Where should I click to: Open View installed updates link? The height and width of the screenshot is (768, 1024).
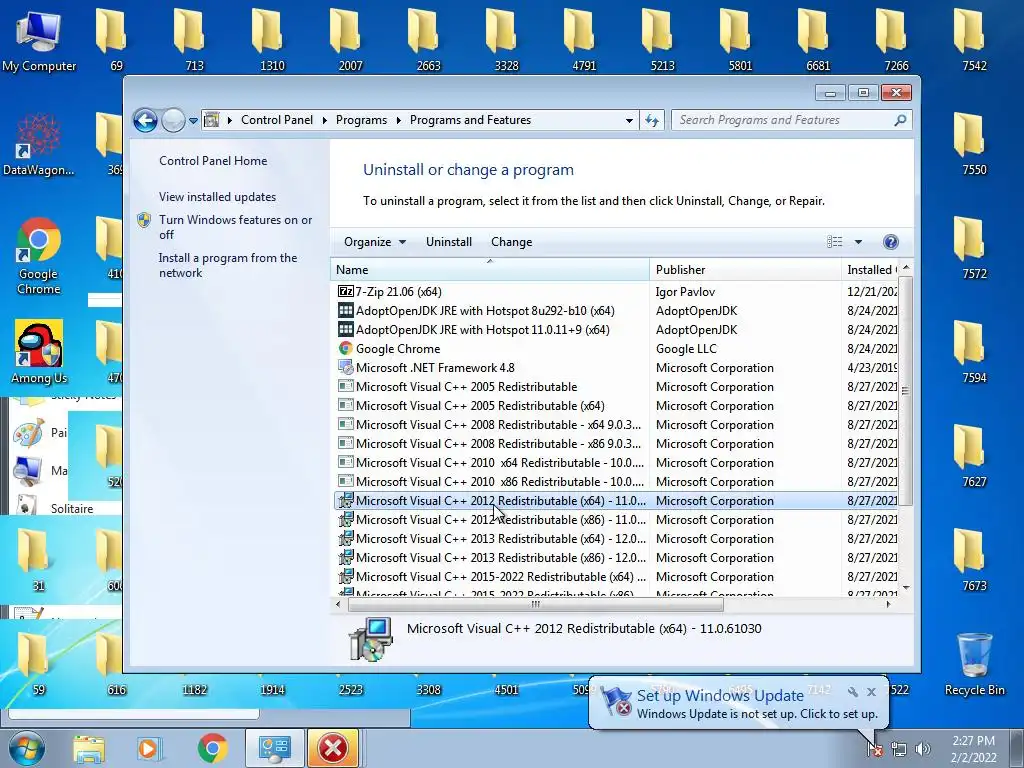tap(217, 197)
